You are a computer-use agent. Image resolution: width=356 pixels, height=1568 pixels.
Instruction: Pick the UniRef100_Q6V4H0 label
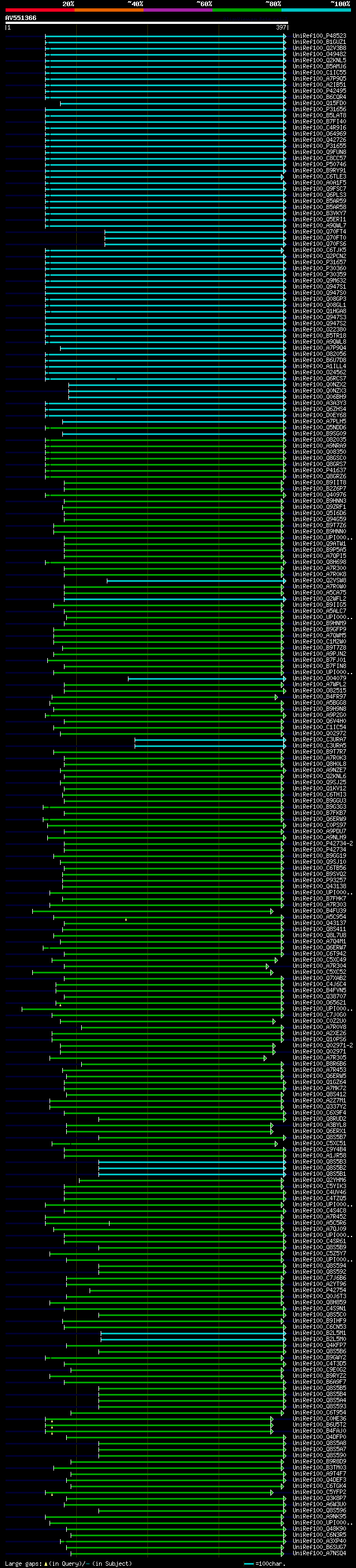coord(319,721)
